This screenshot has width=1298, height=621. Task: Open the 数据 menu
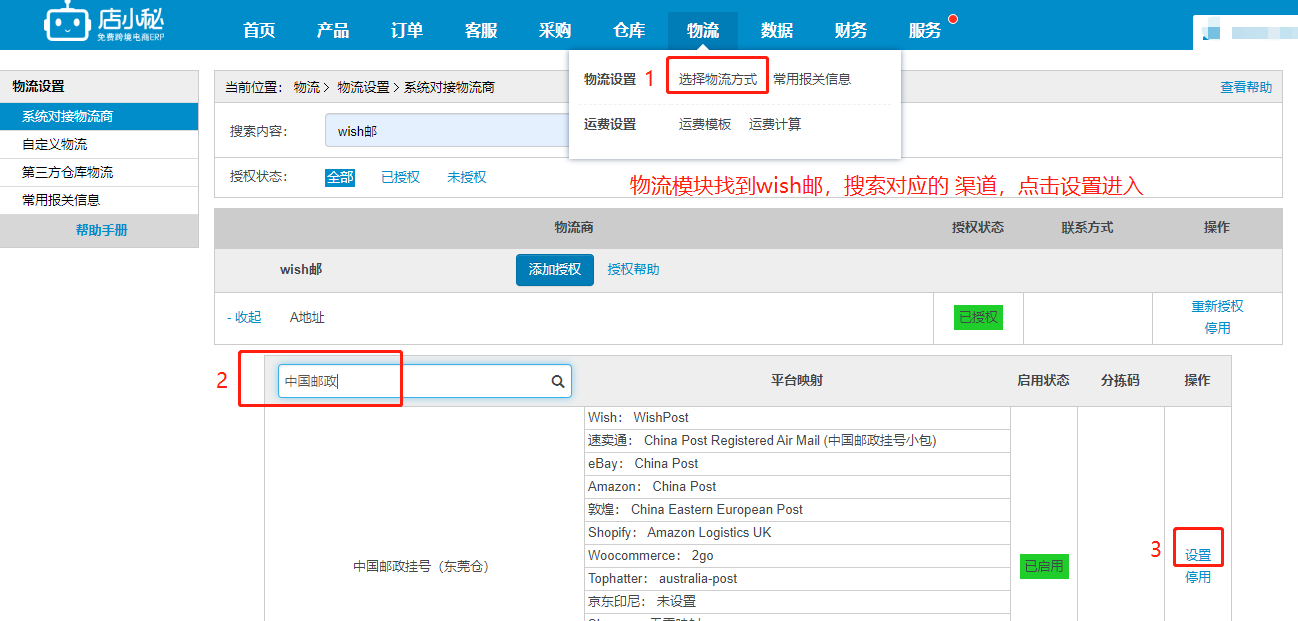pyautogui.click(x=777, y=30)
